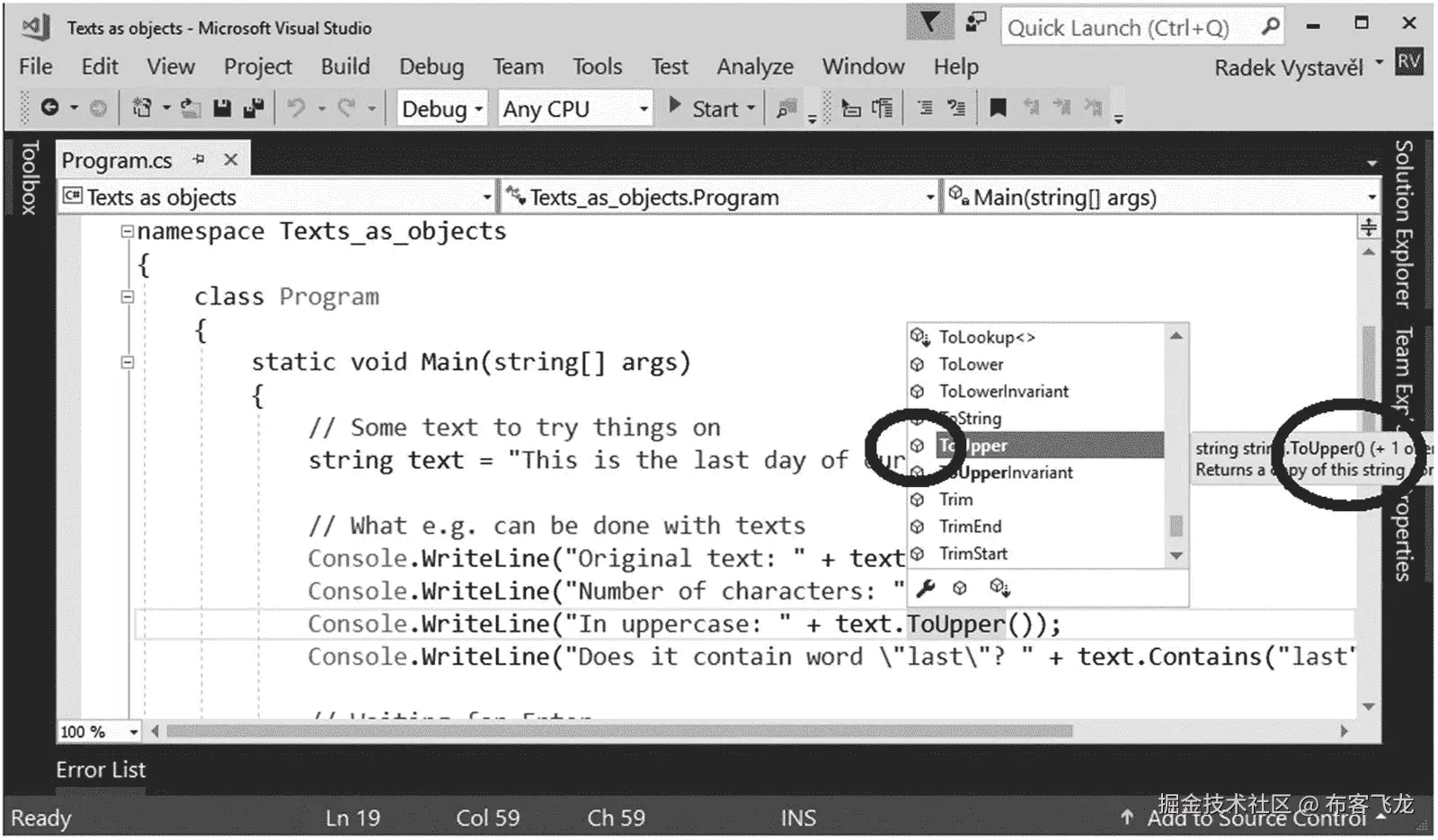Open the Help menu
This screenshot has width=1438, height=840.
tap(955, 66)
